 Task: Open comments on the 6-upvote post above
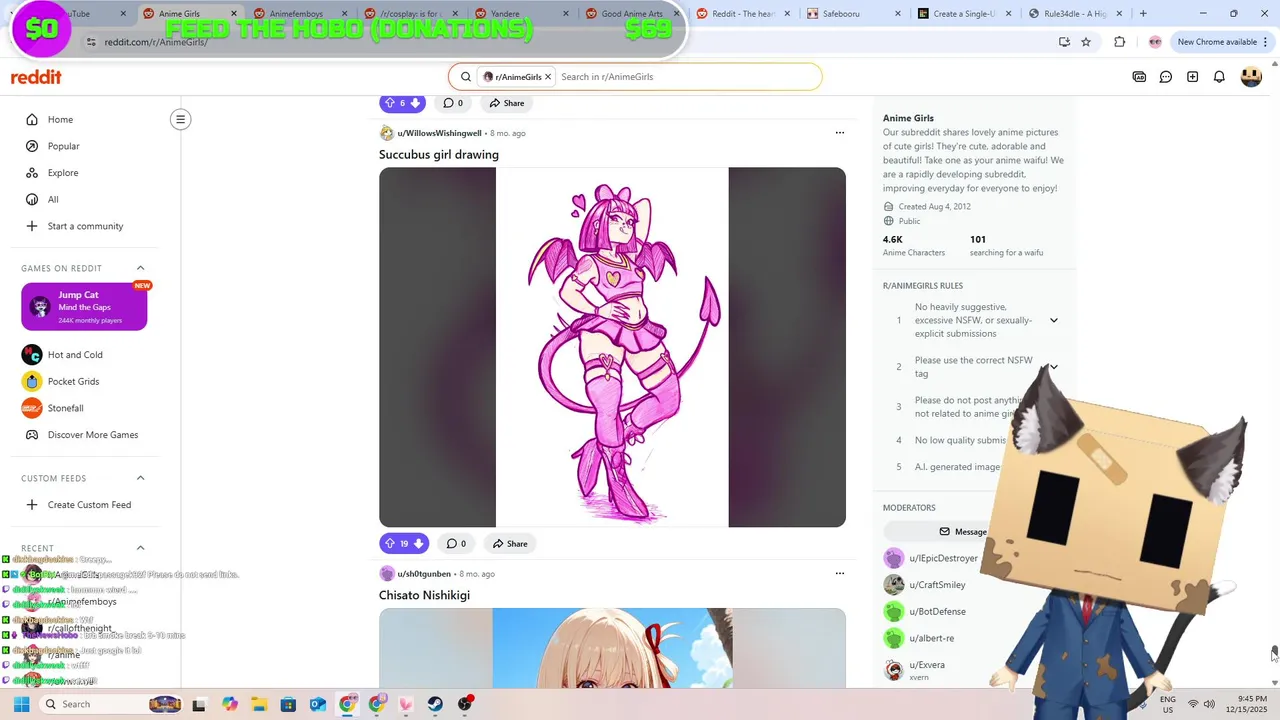click(452, 103)
